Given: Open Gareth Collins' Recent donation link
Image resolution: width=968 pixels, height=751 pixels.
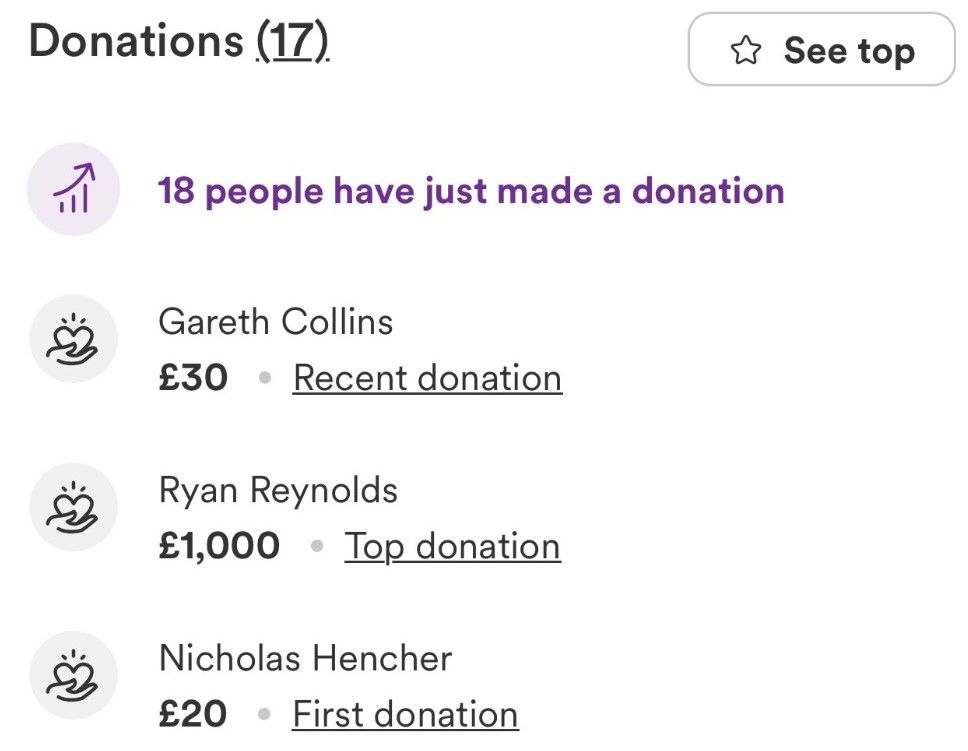Looking at the screenshot, I should 427,377.
